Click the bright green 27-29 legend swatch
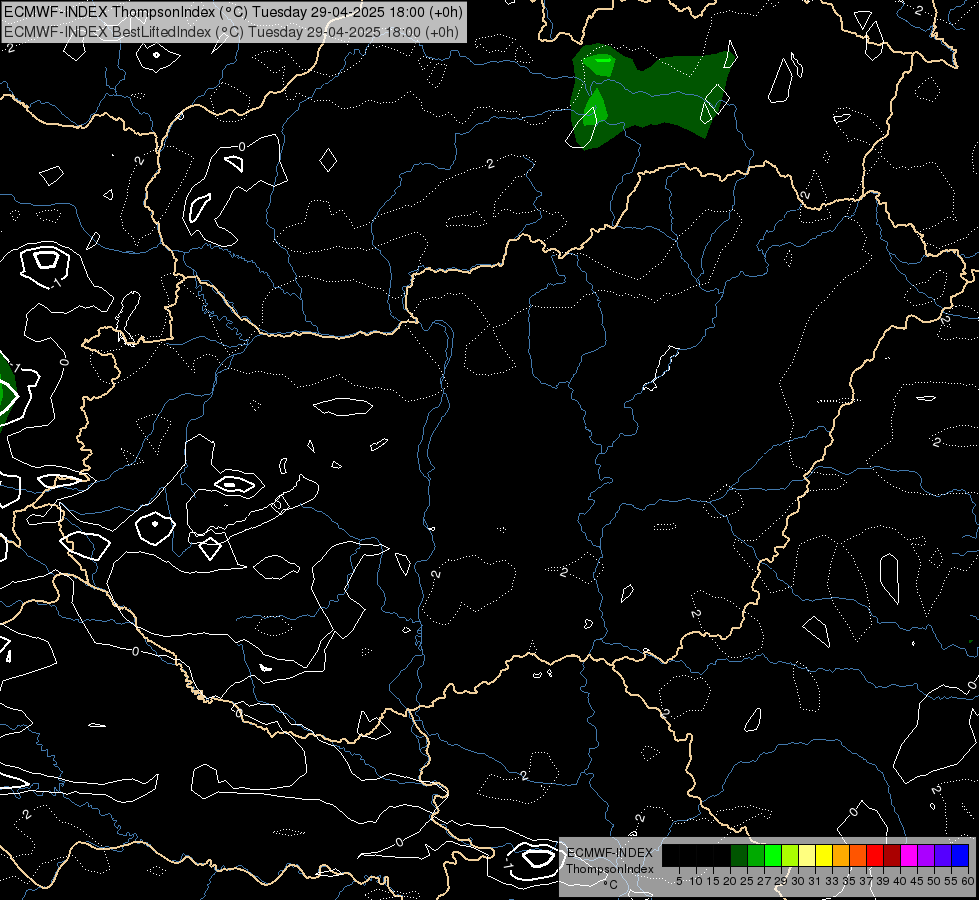Screen dimensions: 979x900 pos(773,856)
